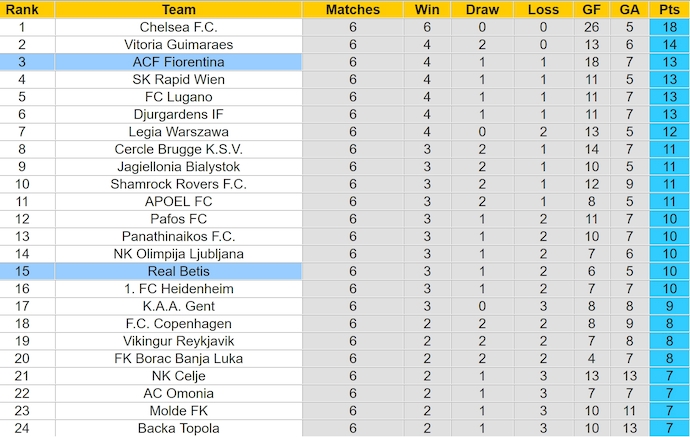The image size is (690, 437).
Task: Click the GF column header
Action: [x=591, y=9]
